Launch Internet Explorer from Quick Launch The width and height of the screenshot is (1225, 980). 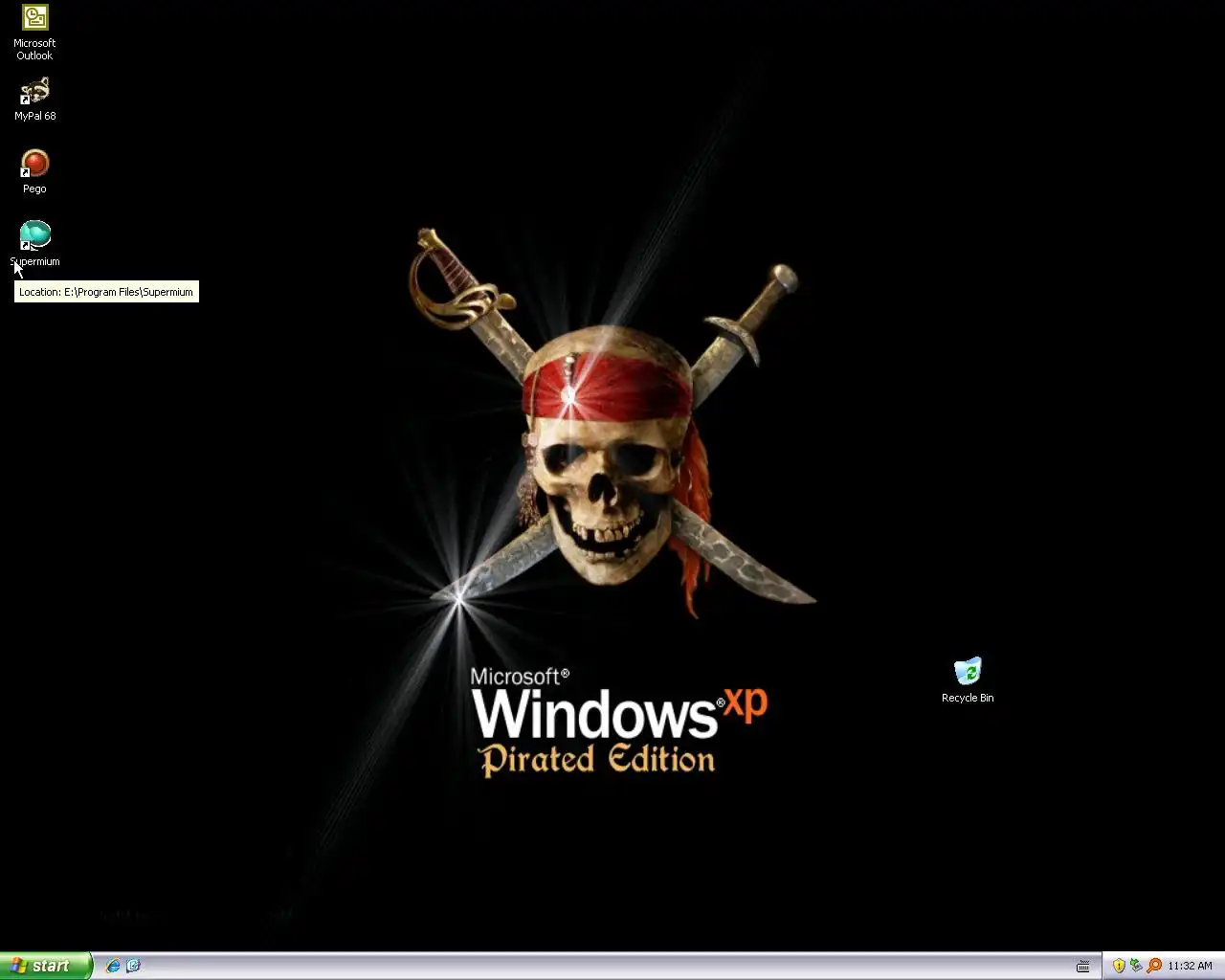pyautogui.click(x=113, y=966)
